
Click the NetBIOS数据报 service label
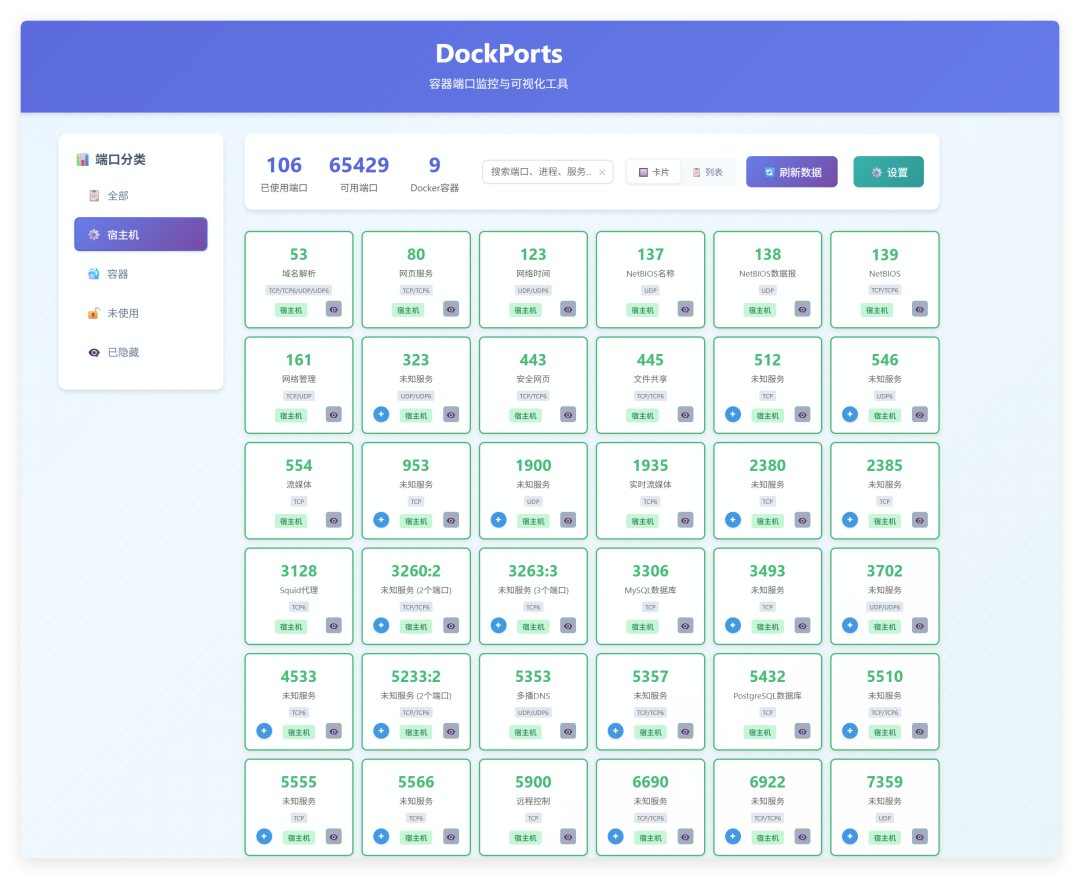pyautogui.click(x=767, y=273)
